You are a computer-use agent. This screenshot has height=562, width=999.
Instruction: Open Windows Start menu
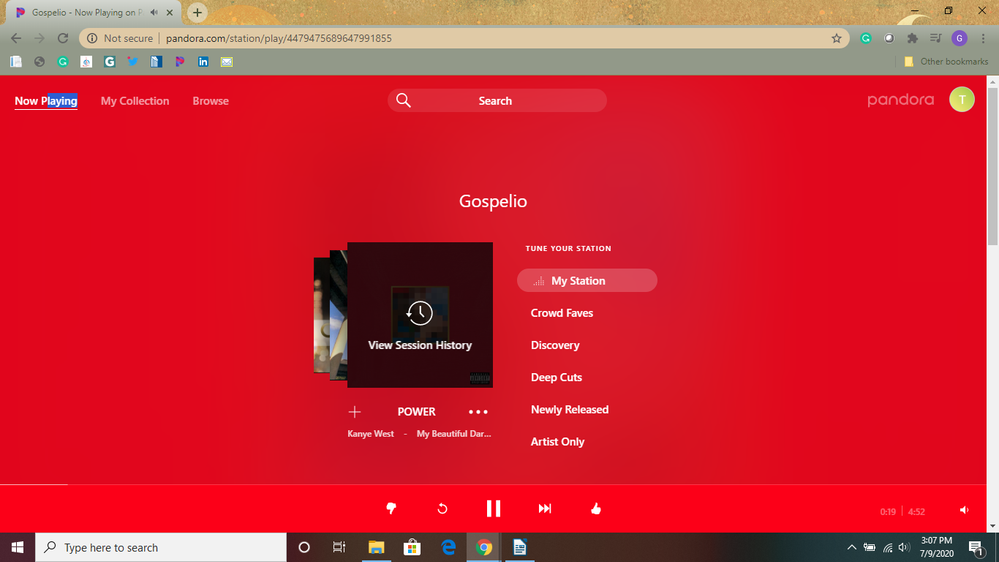coord(17,547)
